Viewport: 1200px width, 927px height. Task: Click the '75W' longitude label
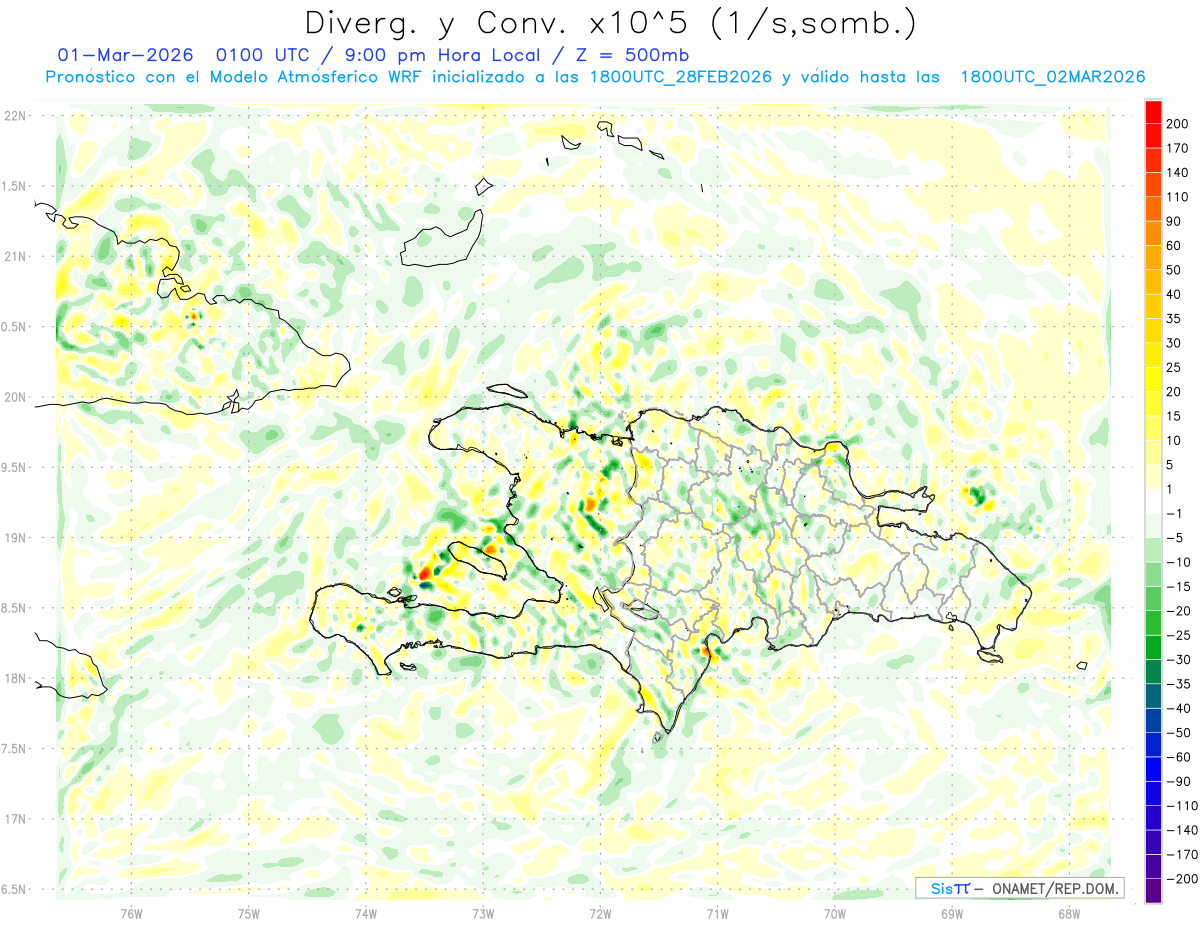pos(249,913)
